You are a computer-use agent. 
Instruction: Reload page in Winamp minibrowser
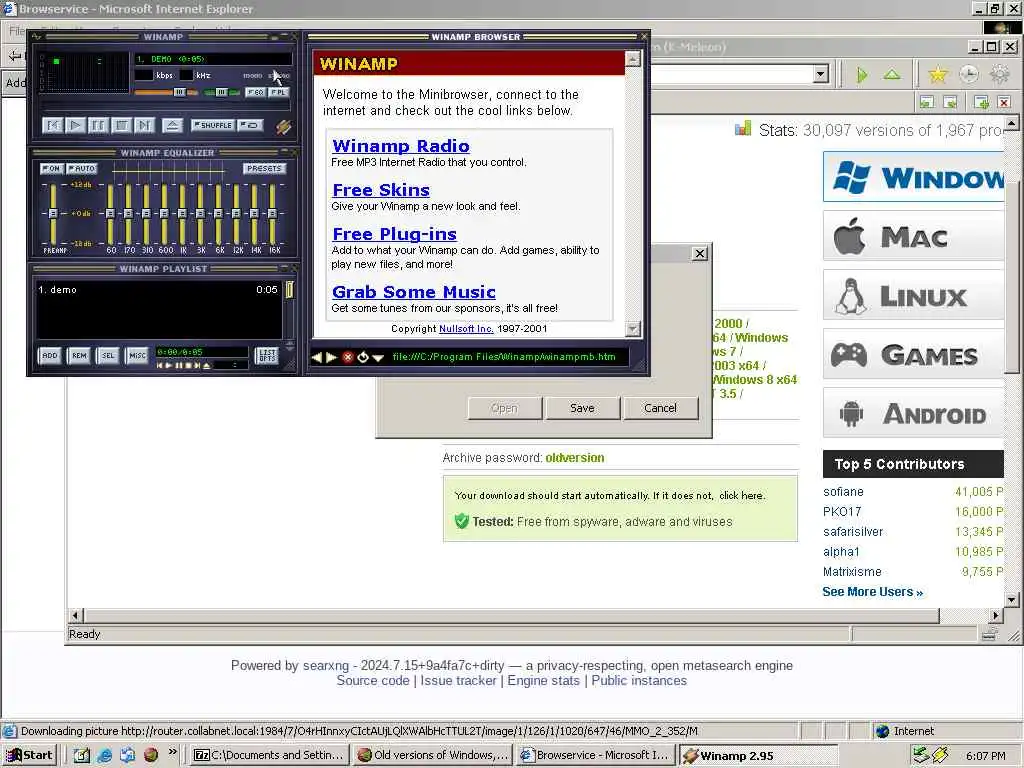(362, 357)
